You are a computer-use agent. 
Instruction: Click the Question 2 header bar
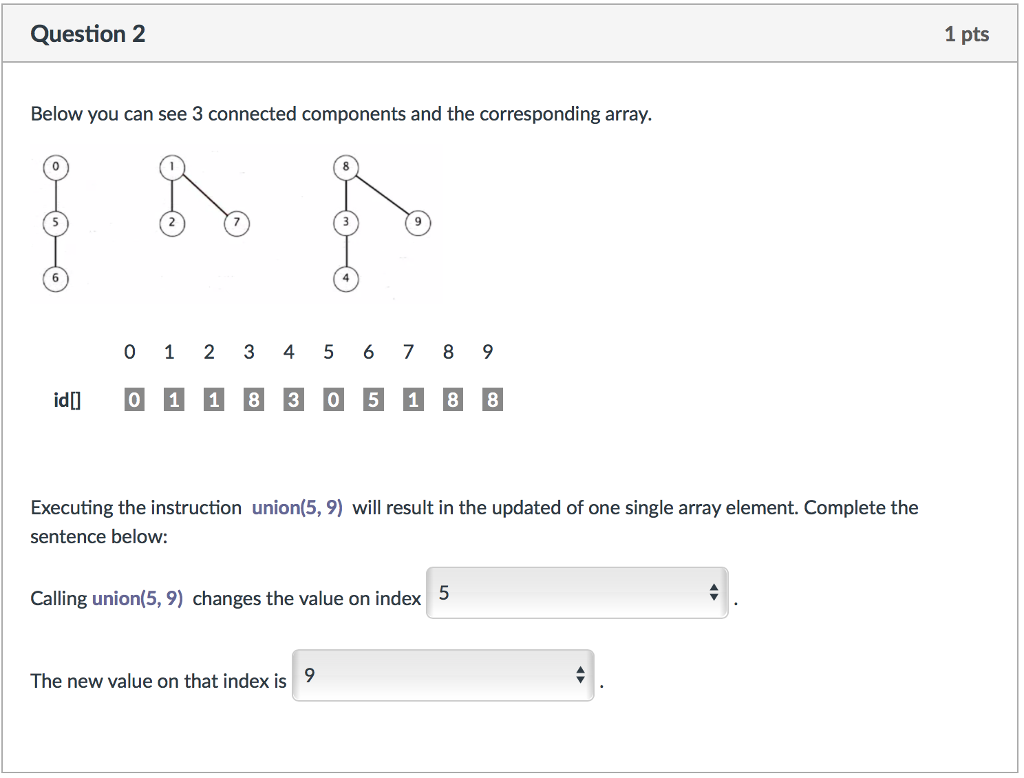tap(512, 33)
